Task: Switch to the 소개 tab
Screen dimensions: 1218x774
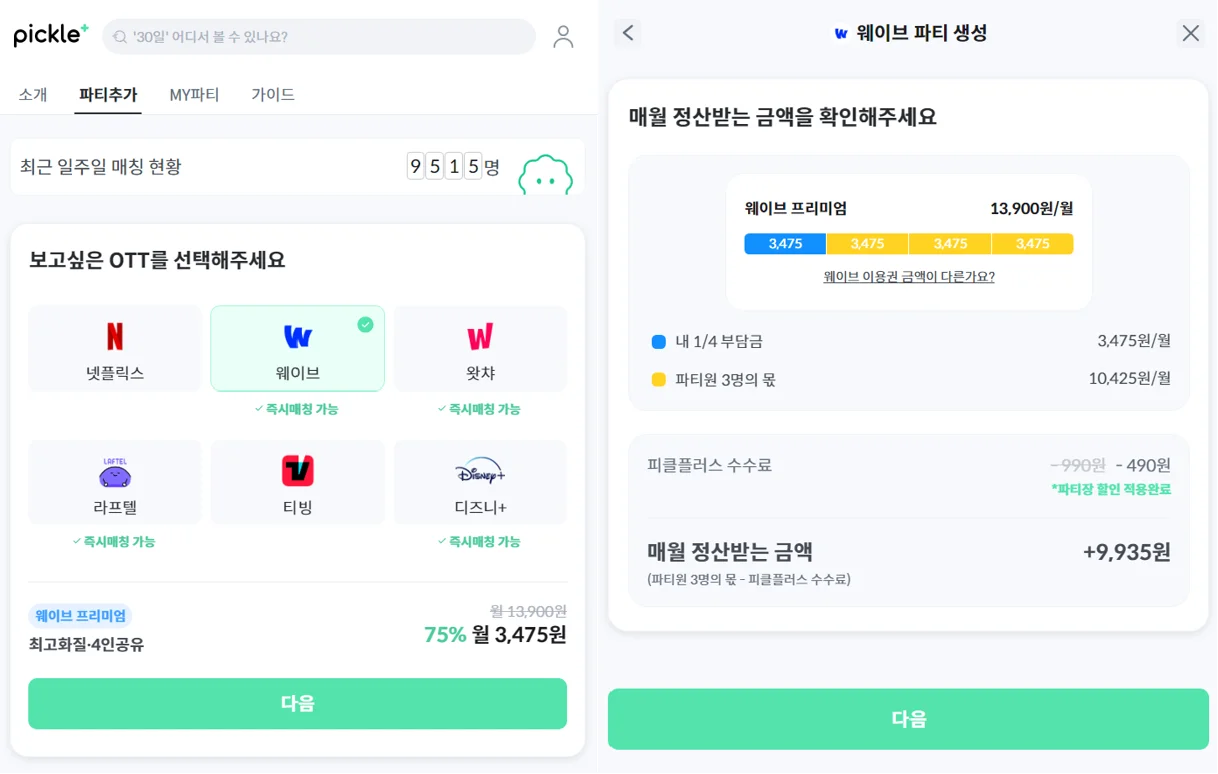Action: click(33, 95)
